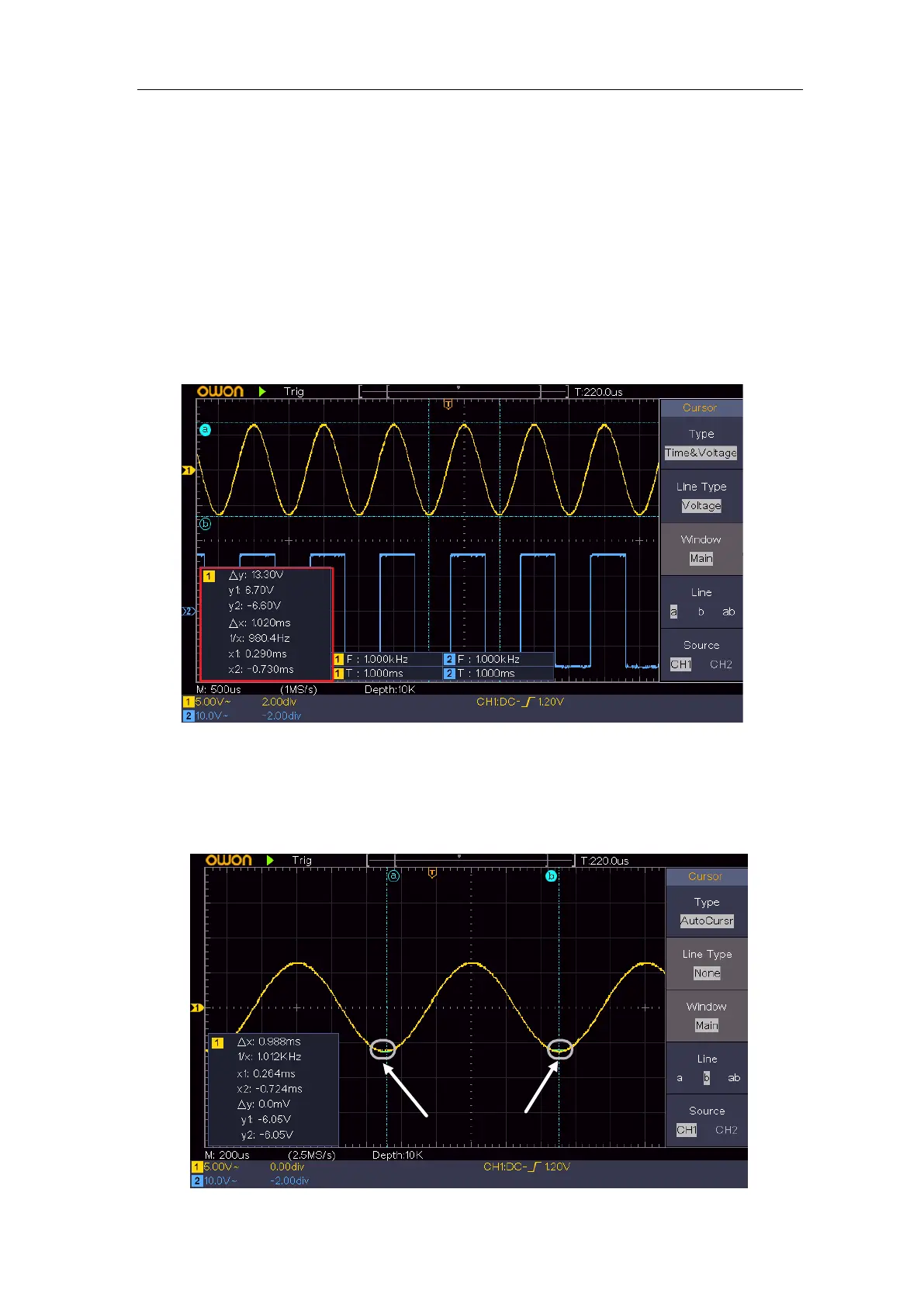Image resolution: width=924 pixels, height=1307 pixels.
Task: Open the Line Type menu showing None
Action: point(707,963)
